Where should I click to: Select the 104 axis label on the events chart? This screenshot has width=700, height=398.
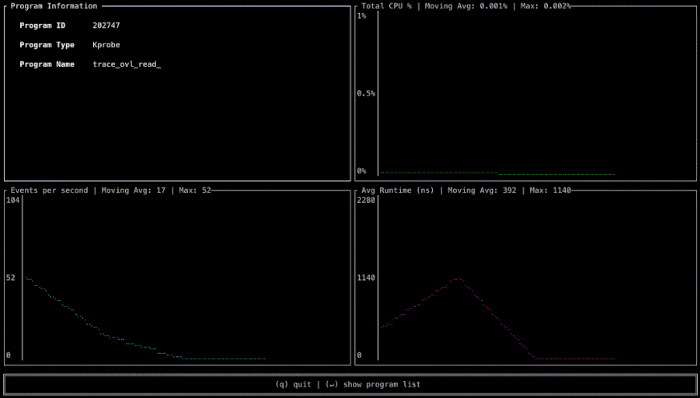tap(11, 200)
